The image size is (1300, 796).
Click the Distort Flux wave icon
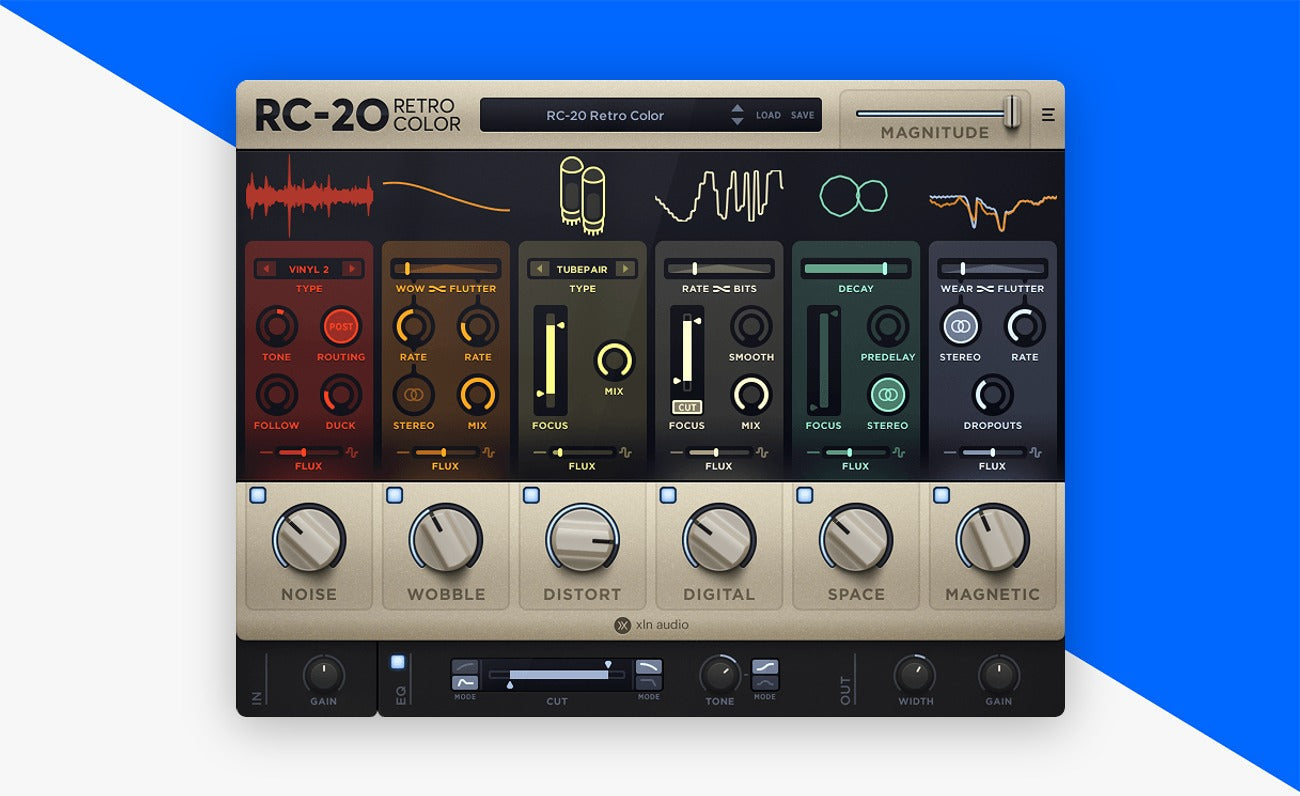pos(625,452)
